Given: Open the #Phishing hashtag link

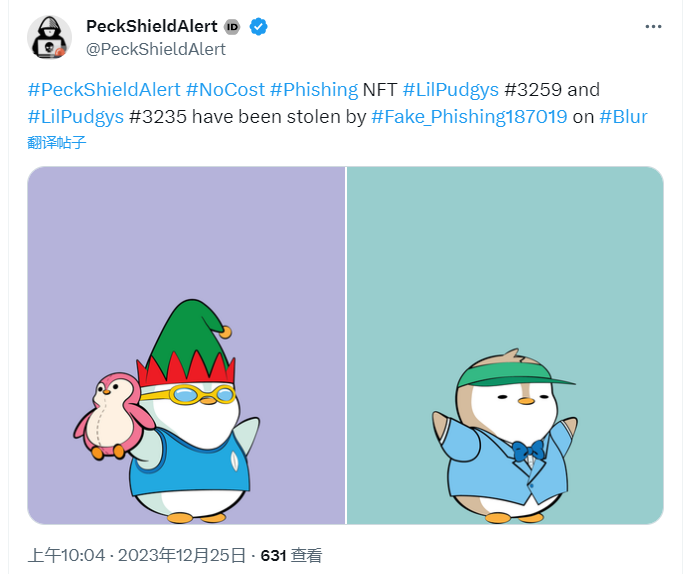Looking at the screenshot, I should tap(313, 89).
